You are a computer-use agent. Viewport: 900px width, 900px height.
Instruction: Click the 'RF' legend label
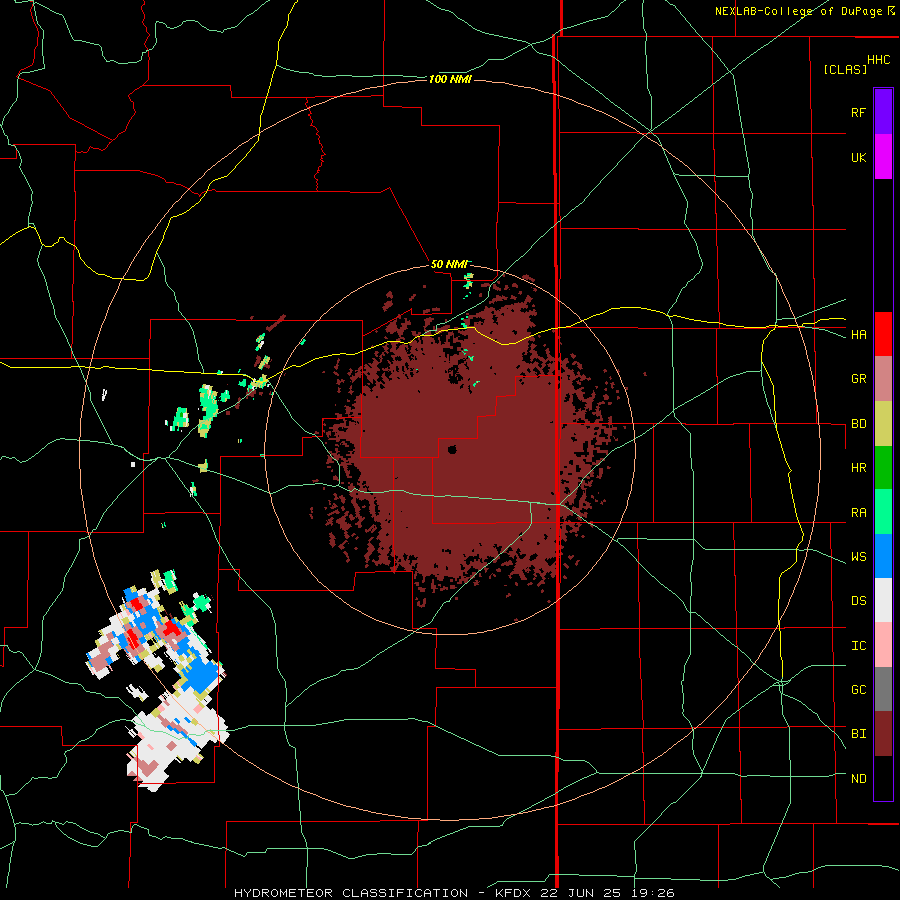click(x=858, y=113)
